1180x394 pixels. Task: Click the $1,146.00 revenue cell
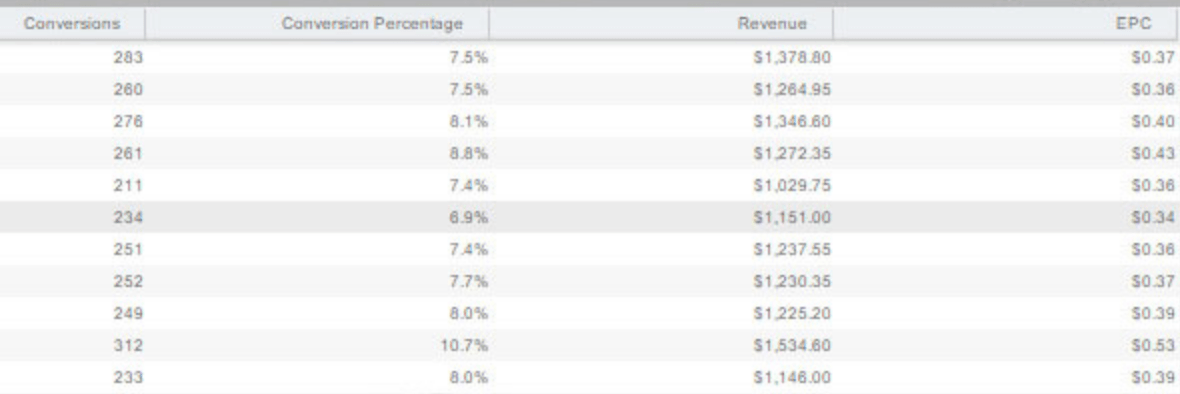(x=661, y=377)
